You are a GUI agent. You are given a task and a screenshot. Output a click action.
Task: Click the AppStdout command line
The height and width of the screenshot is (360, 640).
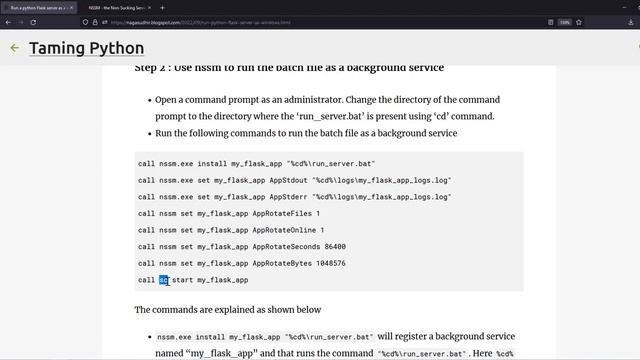[x=295, y=180]
